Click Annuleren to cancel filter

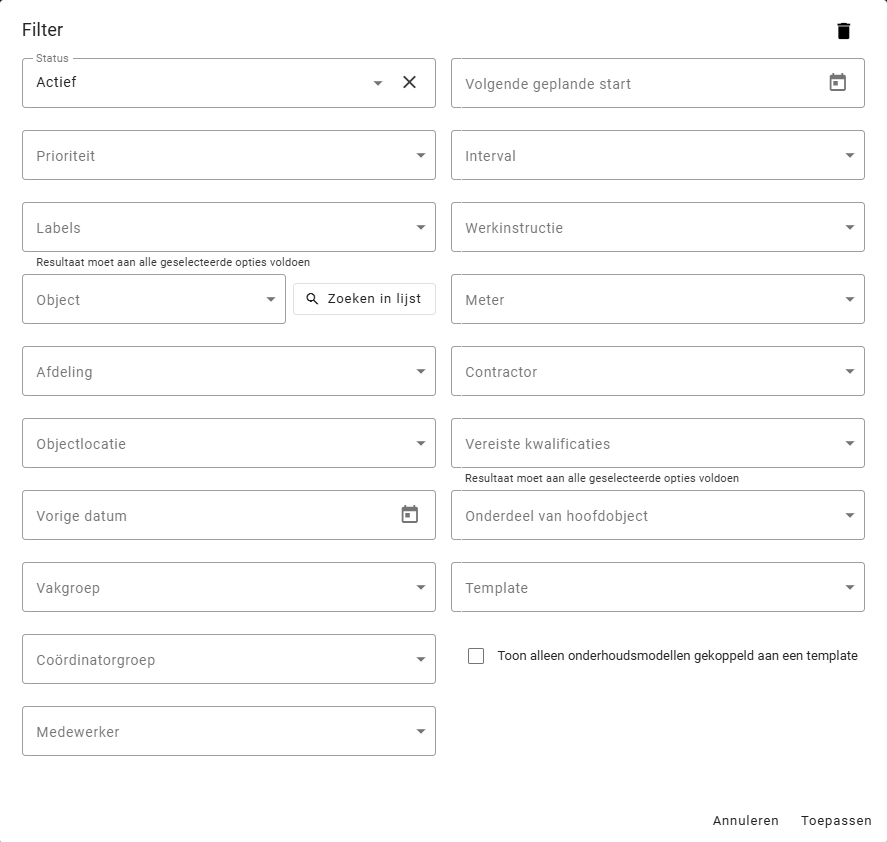745,821
